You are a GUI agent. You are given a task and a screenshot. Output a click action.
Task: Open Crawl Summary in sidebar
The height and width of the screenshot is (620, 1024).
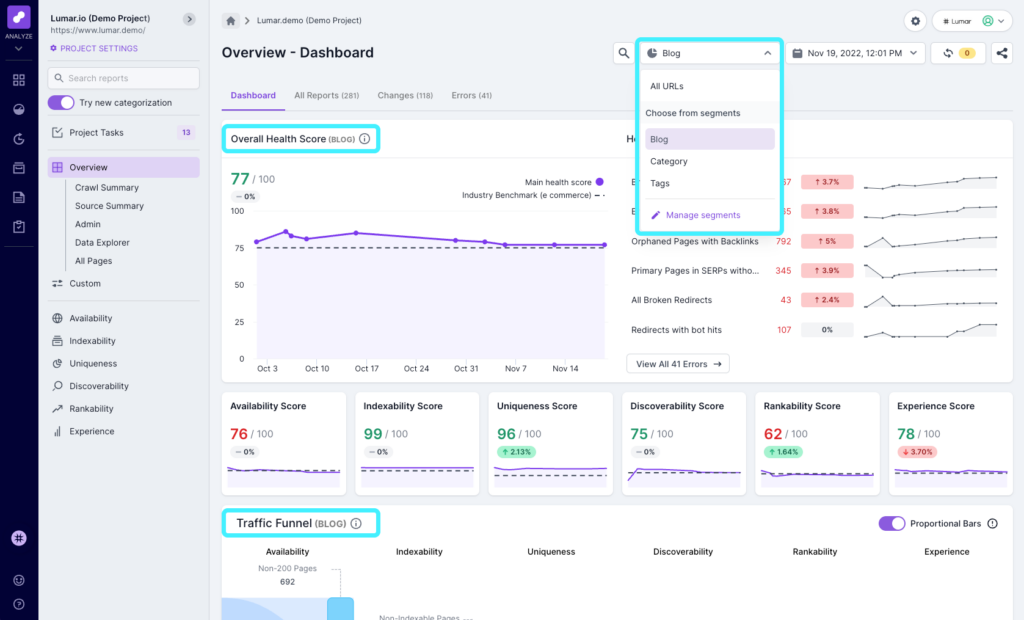tap(106, 188)
